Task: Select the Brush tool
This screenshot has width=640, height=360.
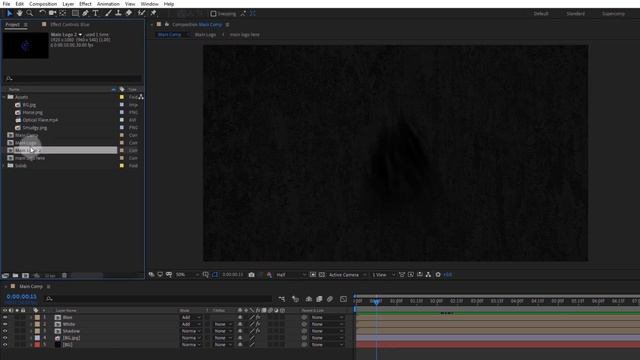Action: 108,13
